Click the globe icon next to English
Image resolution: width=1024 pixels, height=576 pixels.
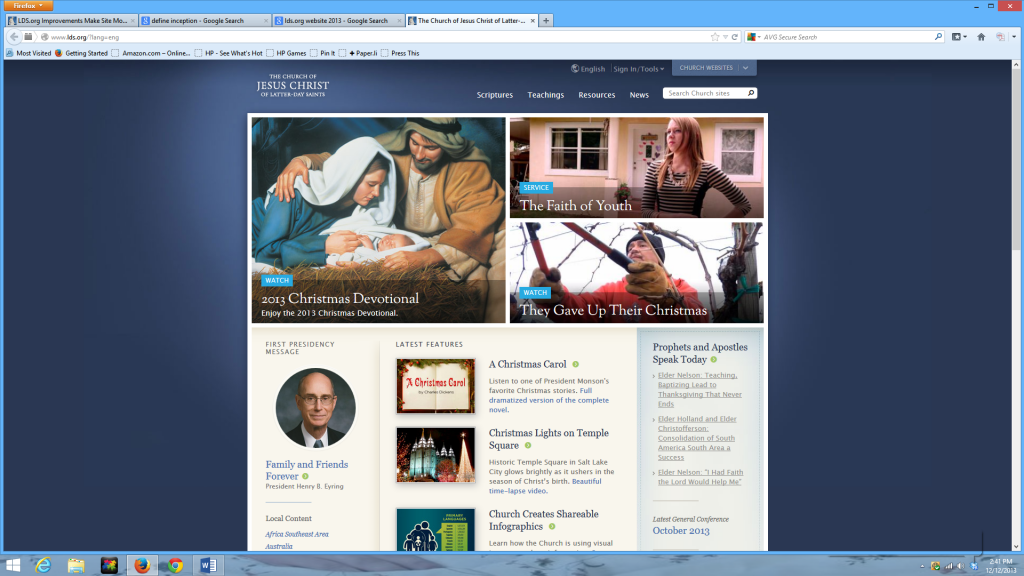(x=575, y=69)
